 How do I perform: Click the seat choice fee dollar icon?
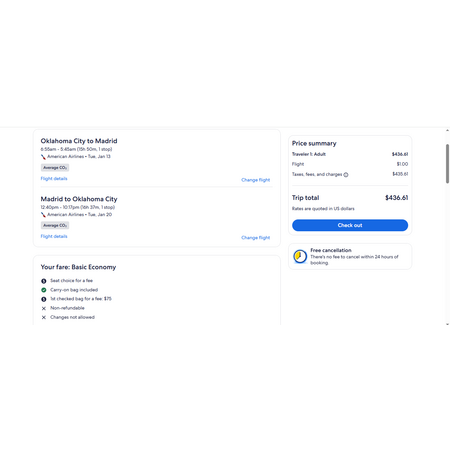[x=44, y=281]
